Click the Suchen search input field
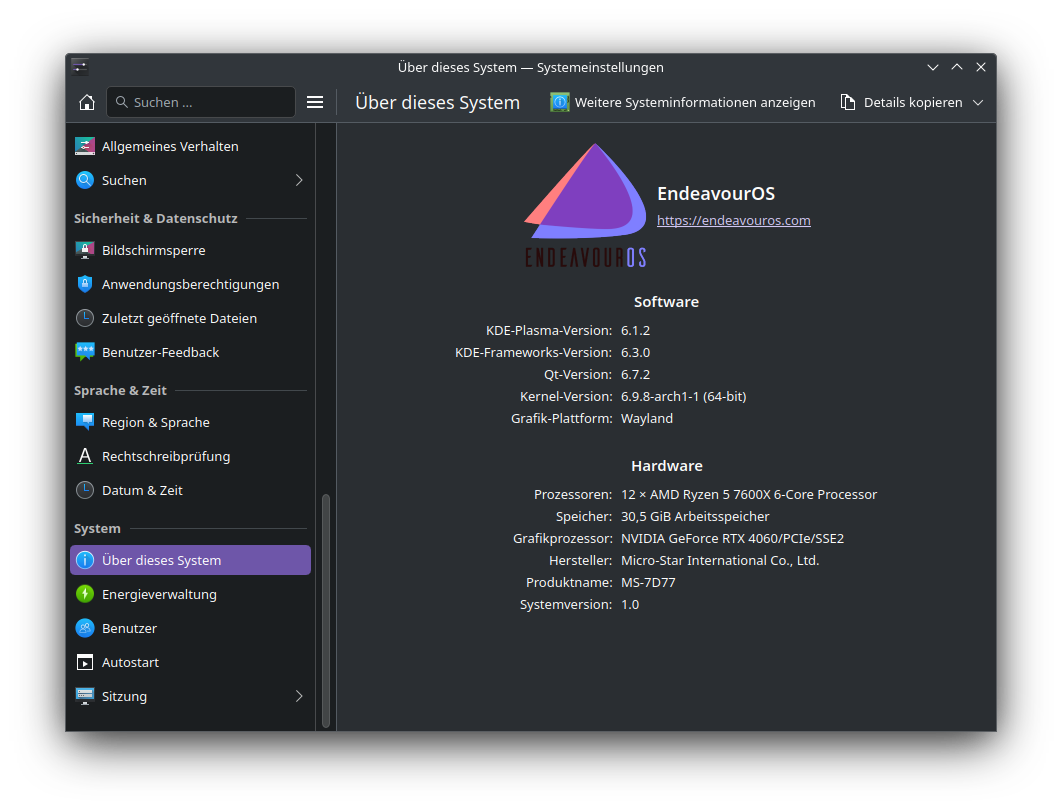The image size is (1063, 810). click(x=201, y=102)
